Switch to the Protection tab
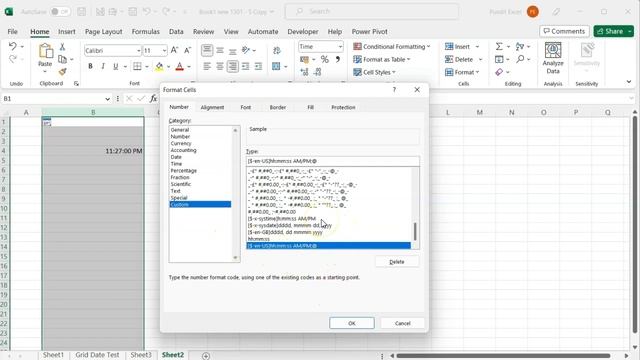Image resolution: width=640 pixels, height=360 pixels. point(343,107)
